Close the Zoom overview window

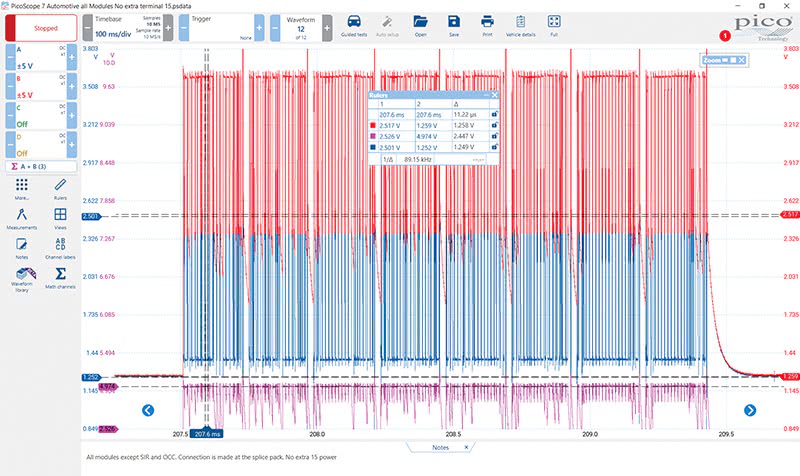click(x=741, y=60)
